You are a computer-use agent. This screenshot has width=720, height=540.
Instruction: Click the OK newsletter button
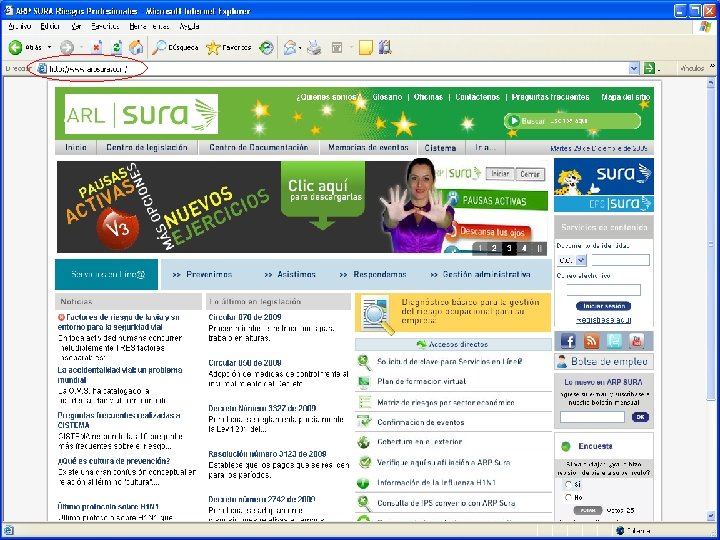pyautogui.click(x=640, y=417)
